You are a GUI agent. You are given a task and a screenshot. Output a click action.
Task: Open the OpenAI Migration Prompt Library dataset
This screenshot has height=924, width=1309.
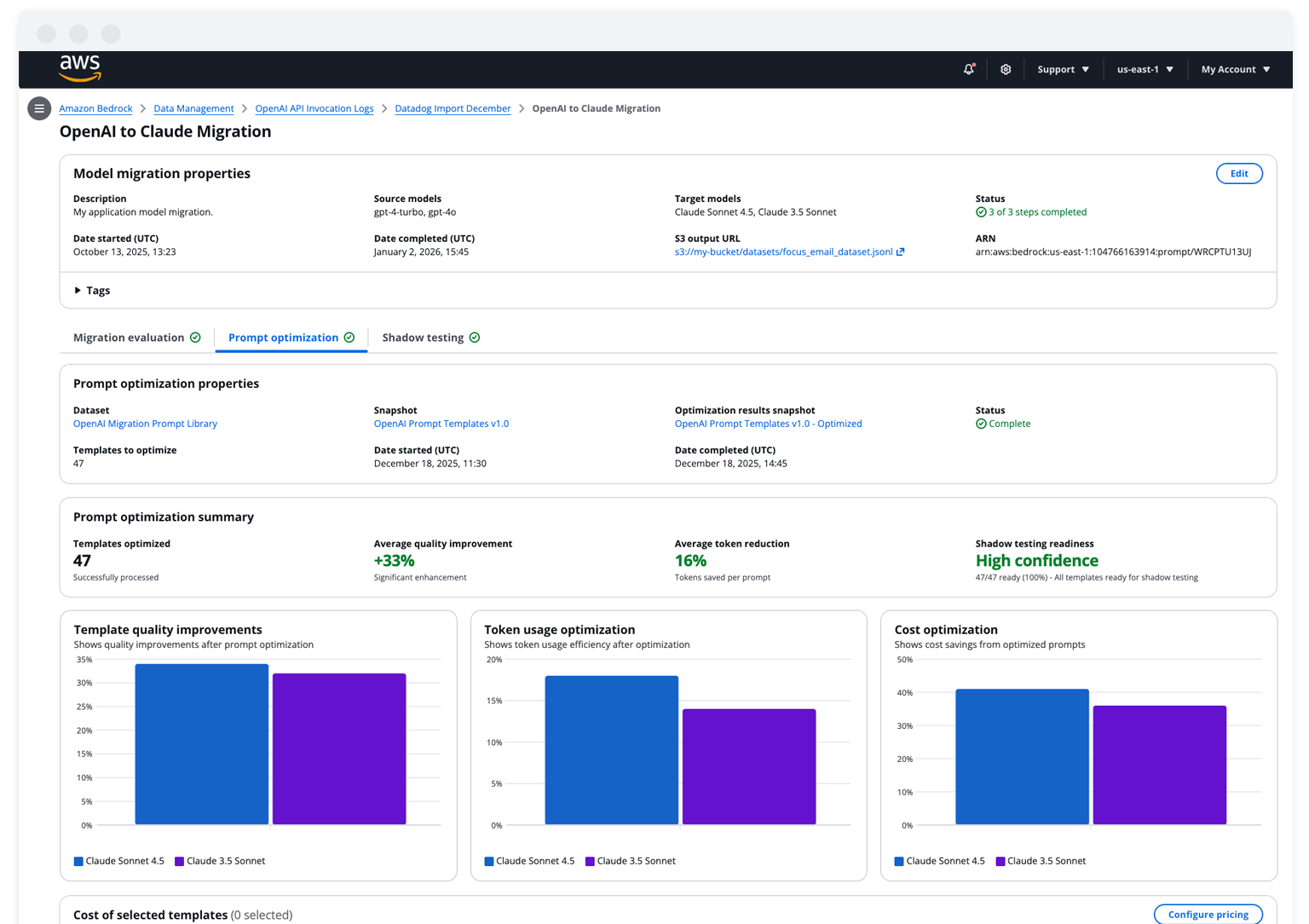point(145,424)
